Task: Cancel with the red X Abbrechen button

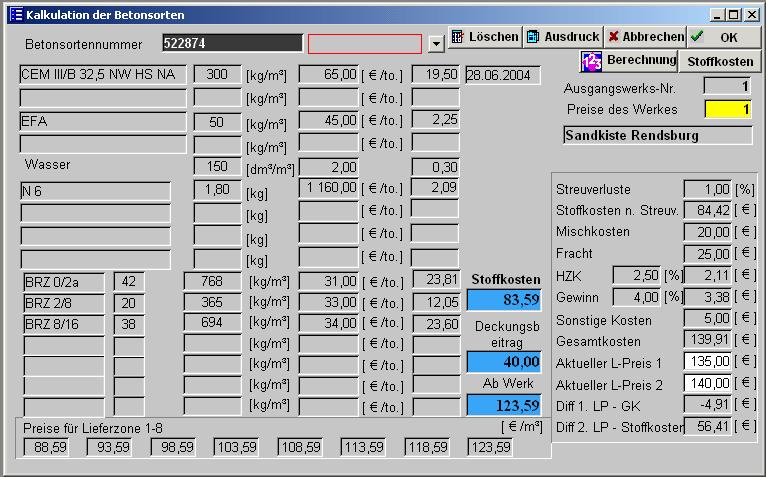Action: point(646,37)
